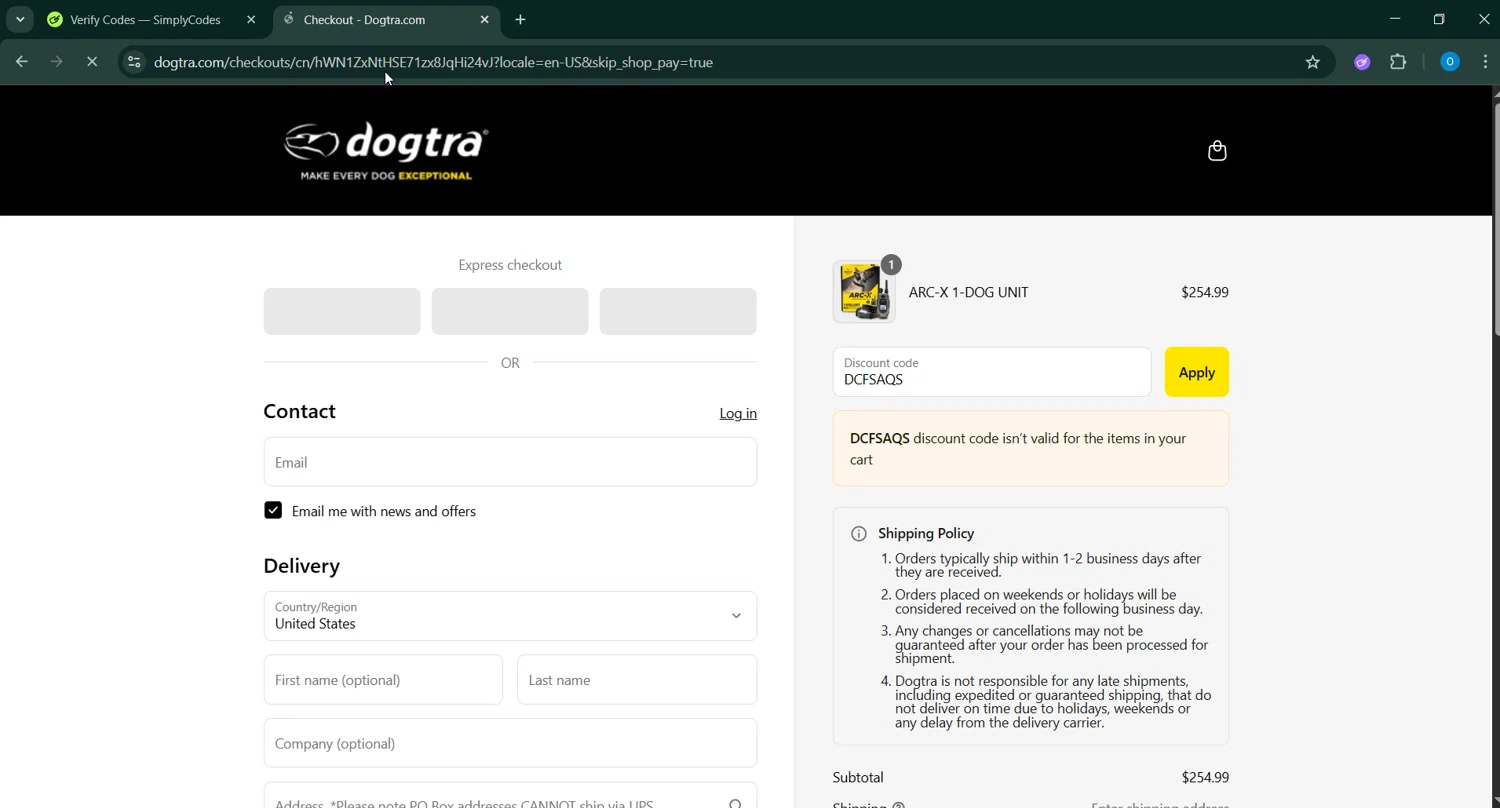Click the first express checkout button
The height and width of the screenshot is (808, 1500).
342,311
